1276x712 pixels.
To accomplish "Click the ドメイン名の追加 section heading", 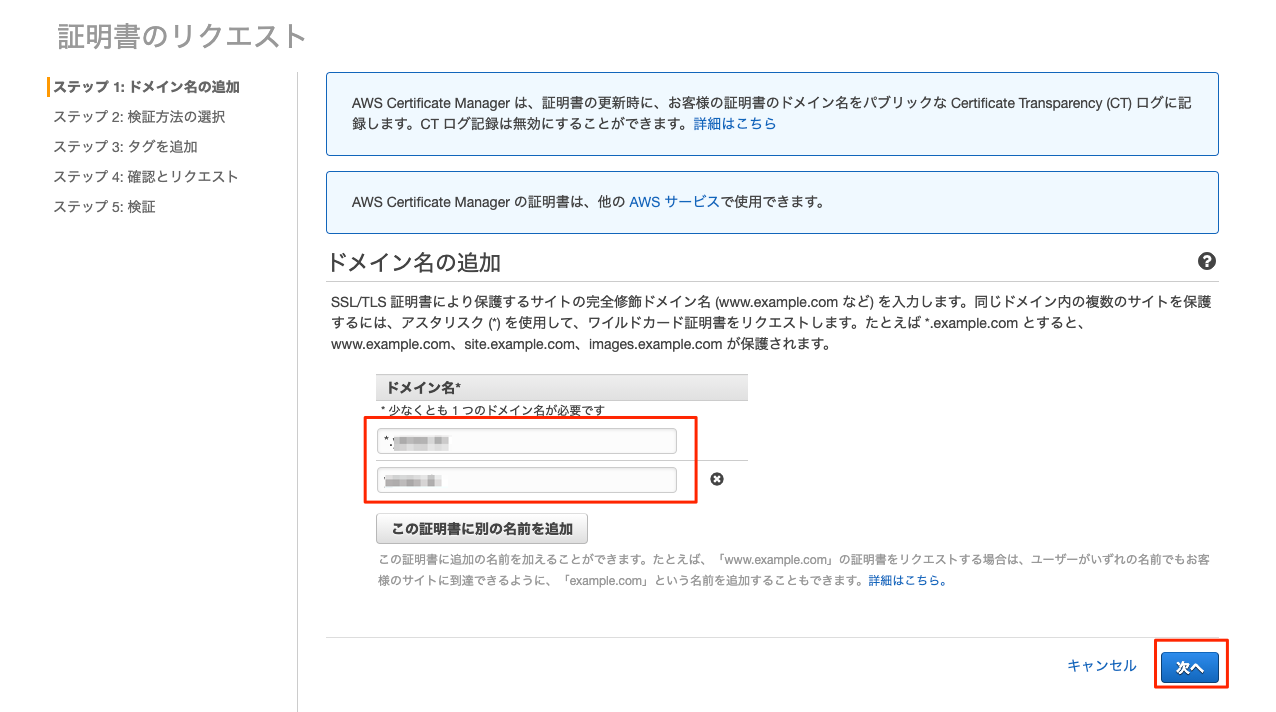I will pos(413,263).
